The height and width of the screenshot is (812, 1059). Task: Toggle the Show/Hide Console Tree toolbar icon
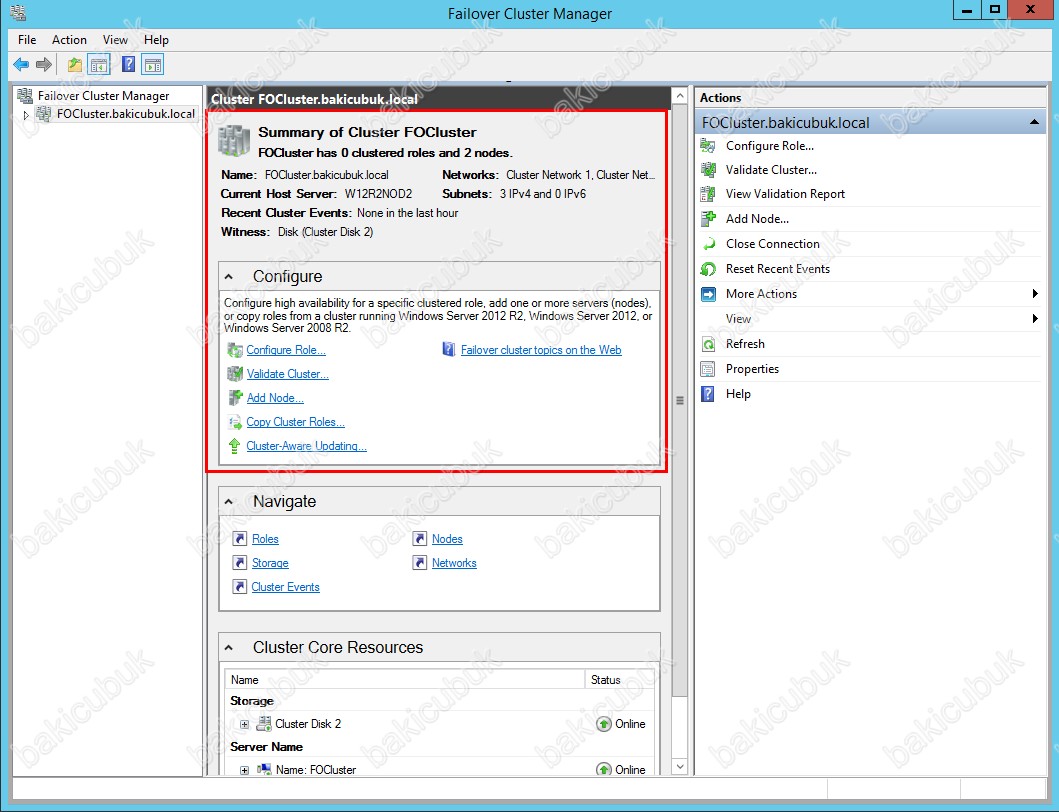pyautogui.click(x=99, y=65)
